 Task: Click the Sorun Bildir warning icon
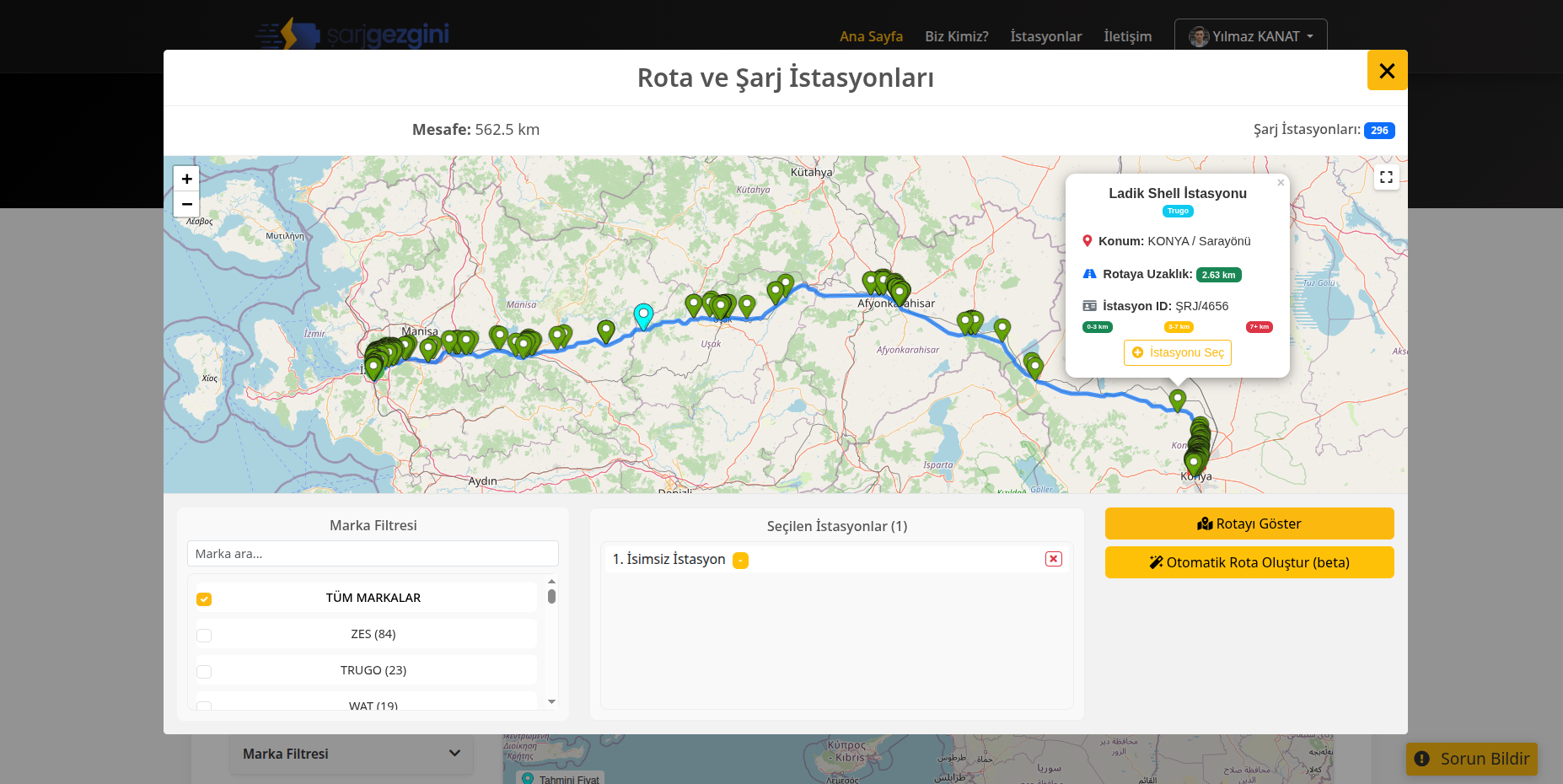(x=1421, y=759)
